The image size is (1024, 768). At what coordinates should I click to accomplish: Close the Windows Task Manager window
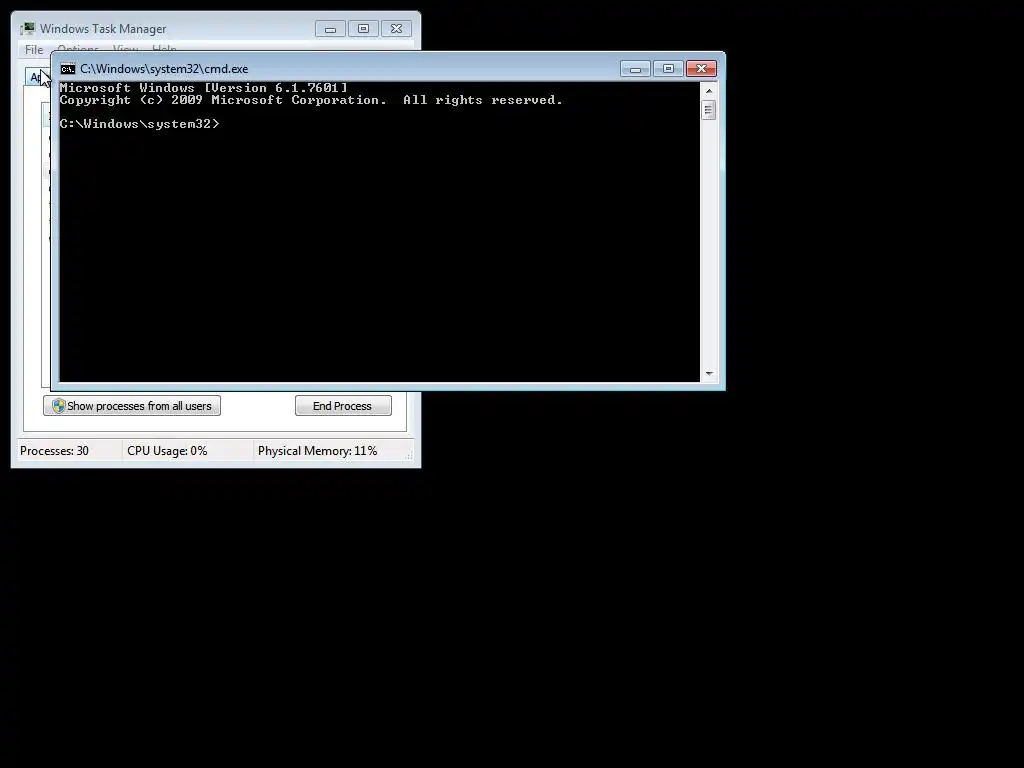tap(396, 29)
